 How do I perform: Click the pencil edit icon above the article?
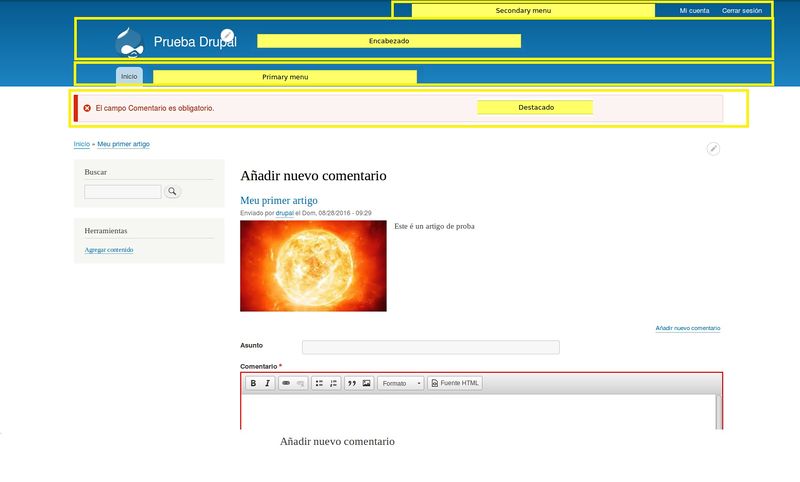(x=713, y=148)
